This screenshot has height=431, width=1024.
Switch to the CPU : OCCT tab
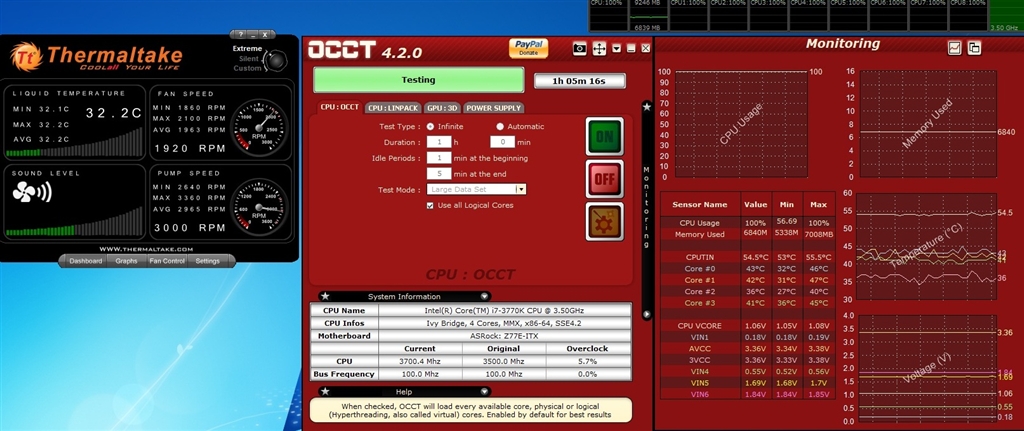pos(340,107)
